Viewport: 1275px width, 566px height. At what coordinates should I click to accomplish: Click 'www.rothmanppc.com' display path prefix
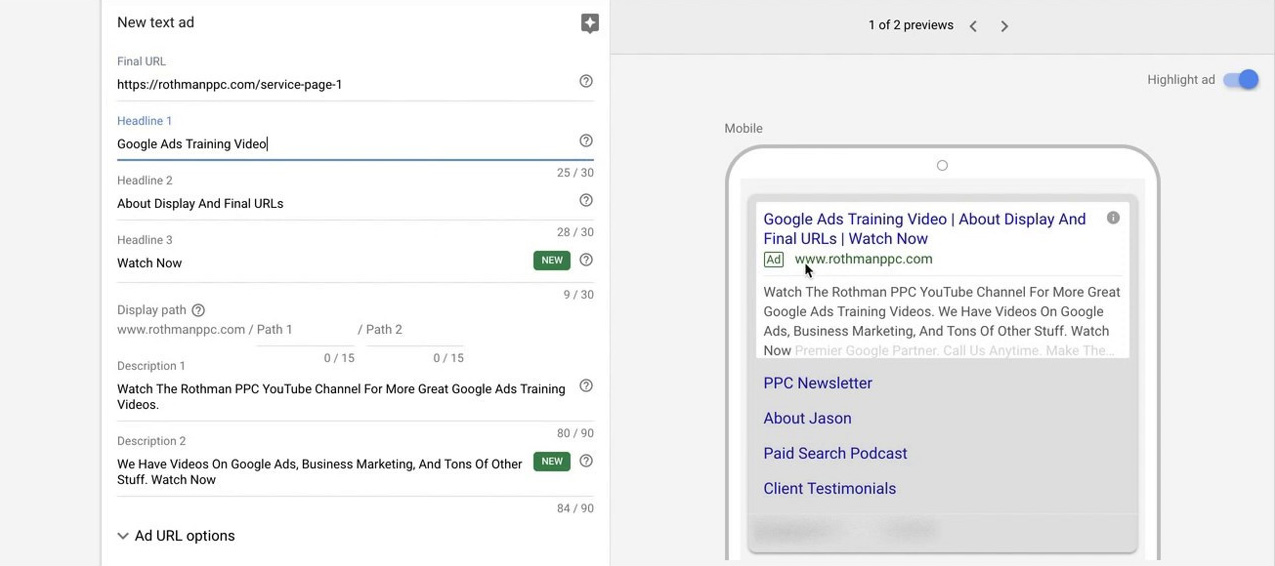tap(181, 329)
